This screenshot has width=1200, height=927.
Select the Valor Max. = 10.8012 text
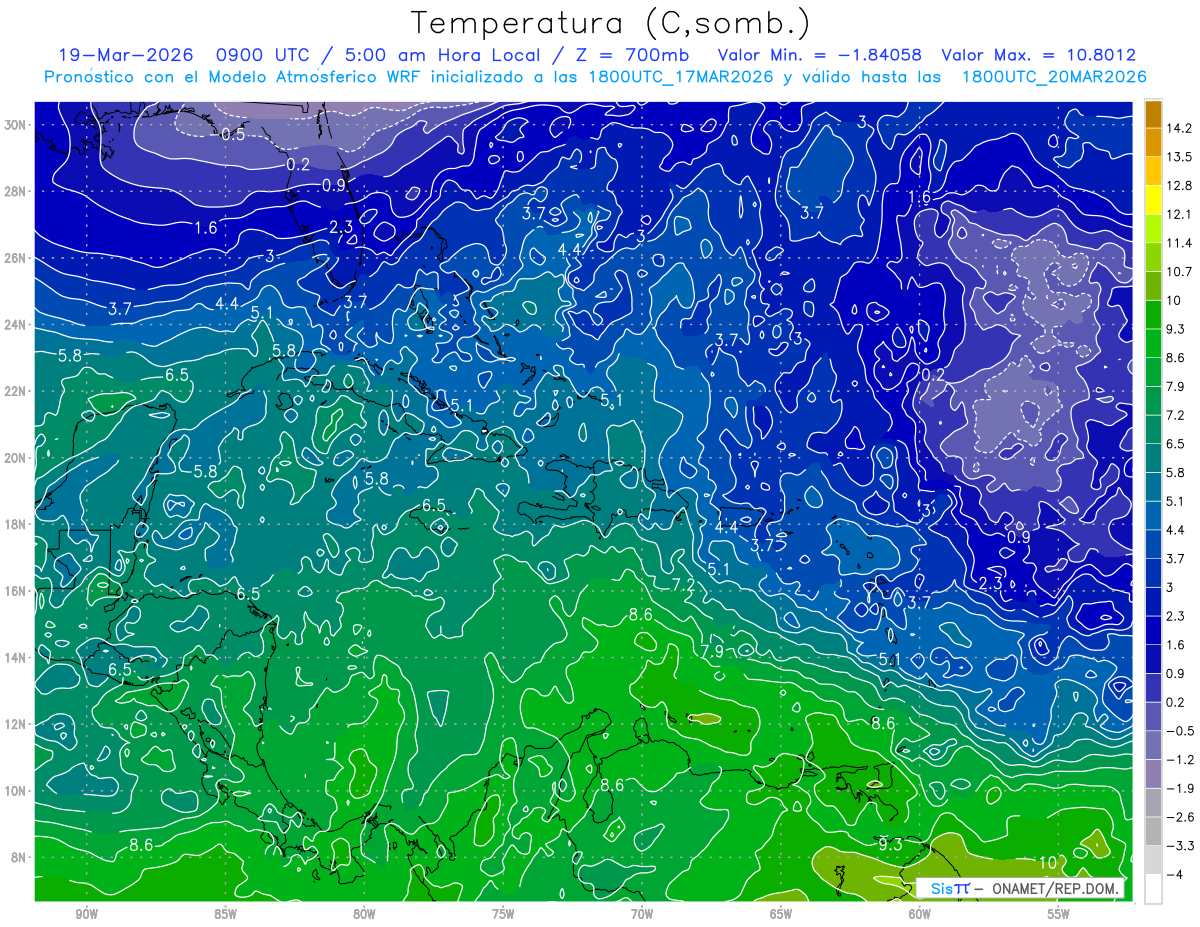click(1039, 55)
